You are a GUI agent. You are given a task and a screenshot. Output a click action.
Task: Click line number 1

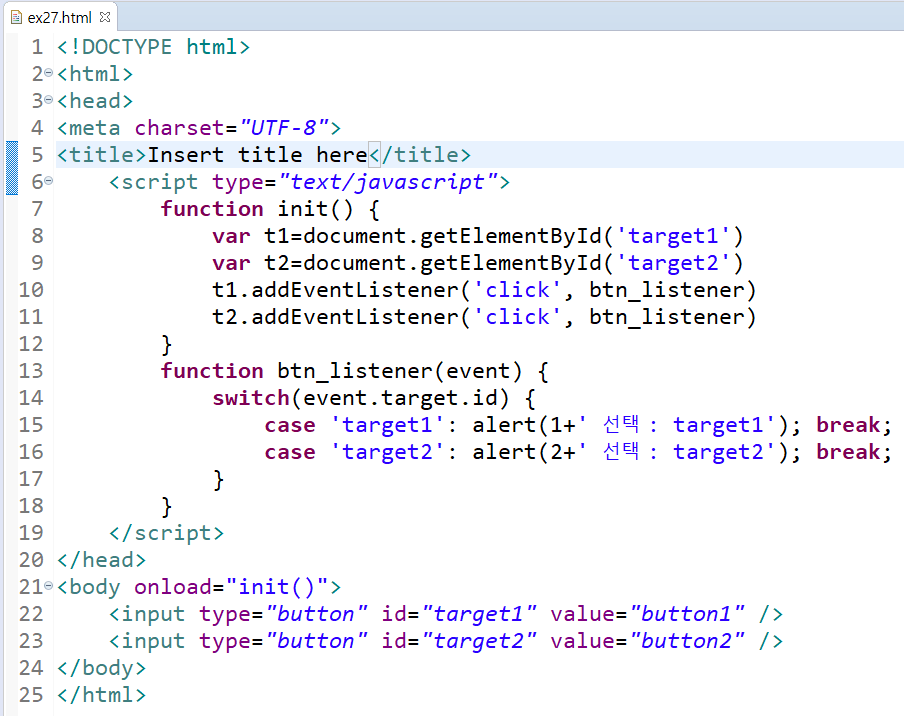37,47
